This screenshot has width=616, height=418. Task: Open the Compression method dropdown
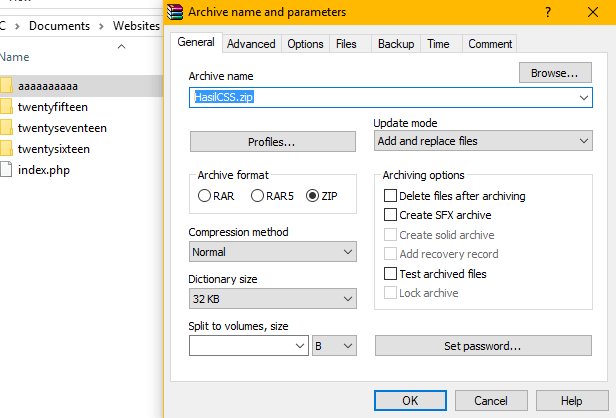(x=273, y=252)
